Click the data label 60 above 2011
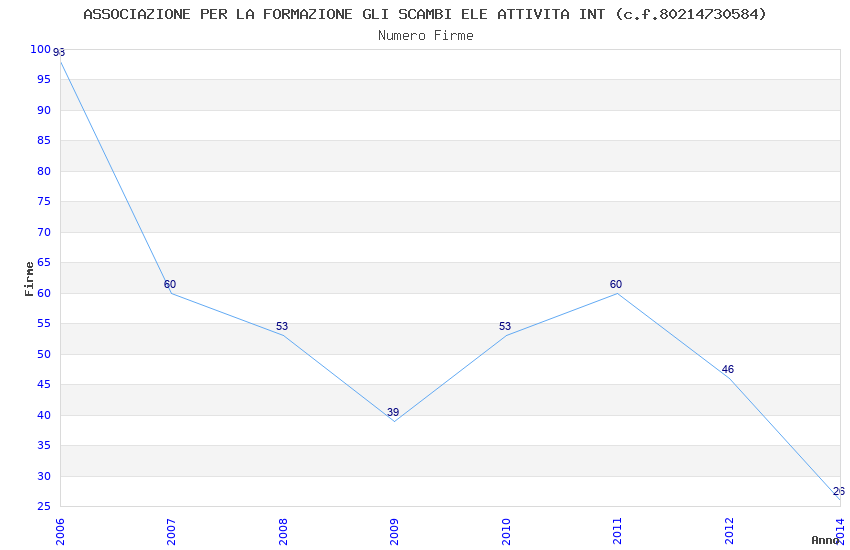Image resolution: width=850 pixels, height=550 pixels. point(616,284)
